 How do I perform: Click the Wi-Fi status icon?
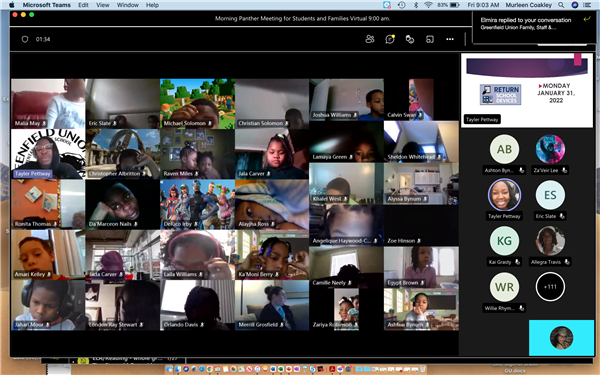[428, 5]
